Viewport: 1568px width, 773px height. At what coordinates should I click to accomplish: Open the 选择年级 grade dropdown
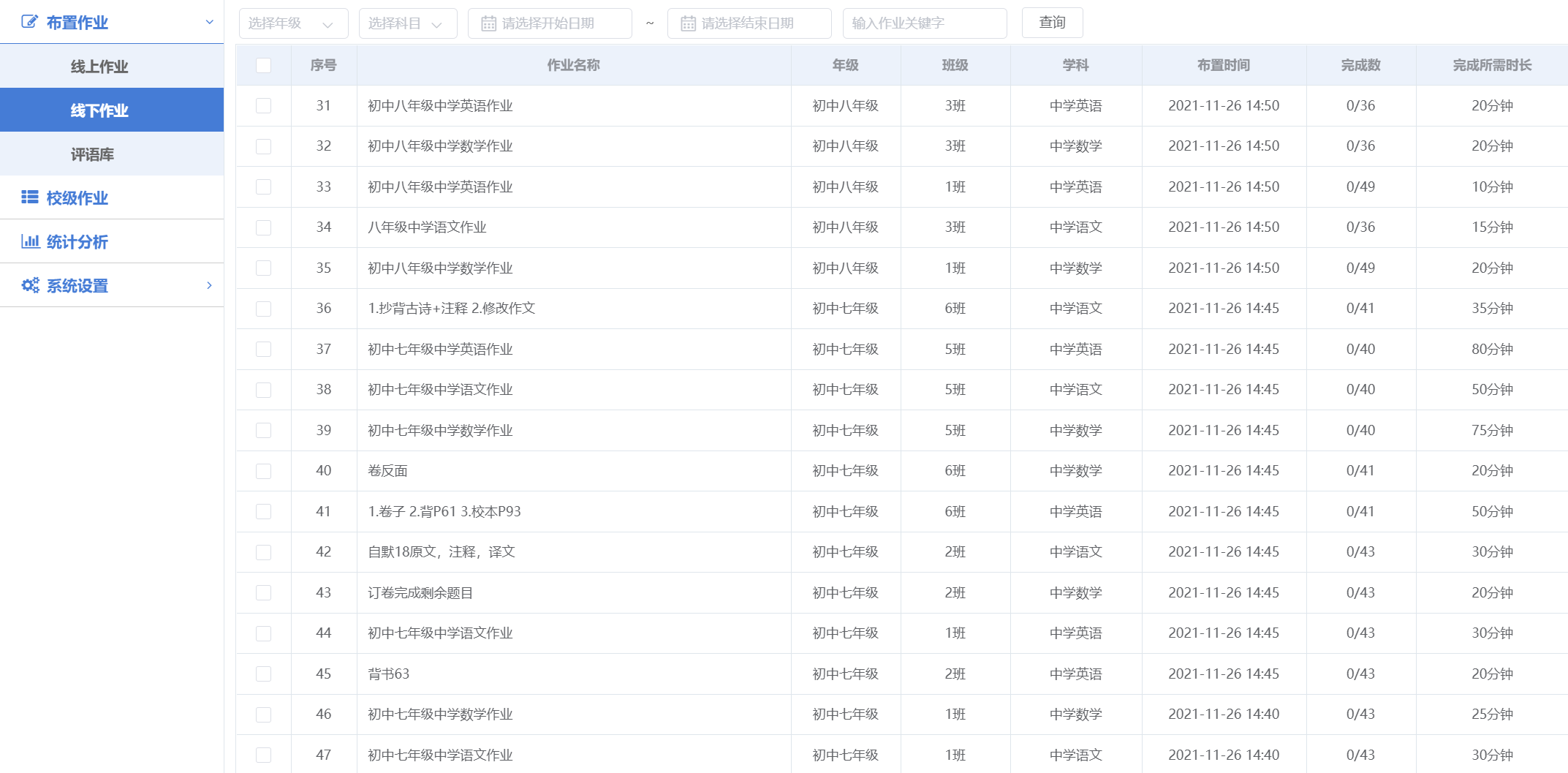(293, 23)
